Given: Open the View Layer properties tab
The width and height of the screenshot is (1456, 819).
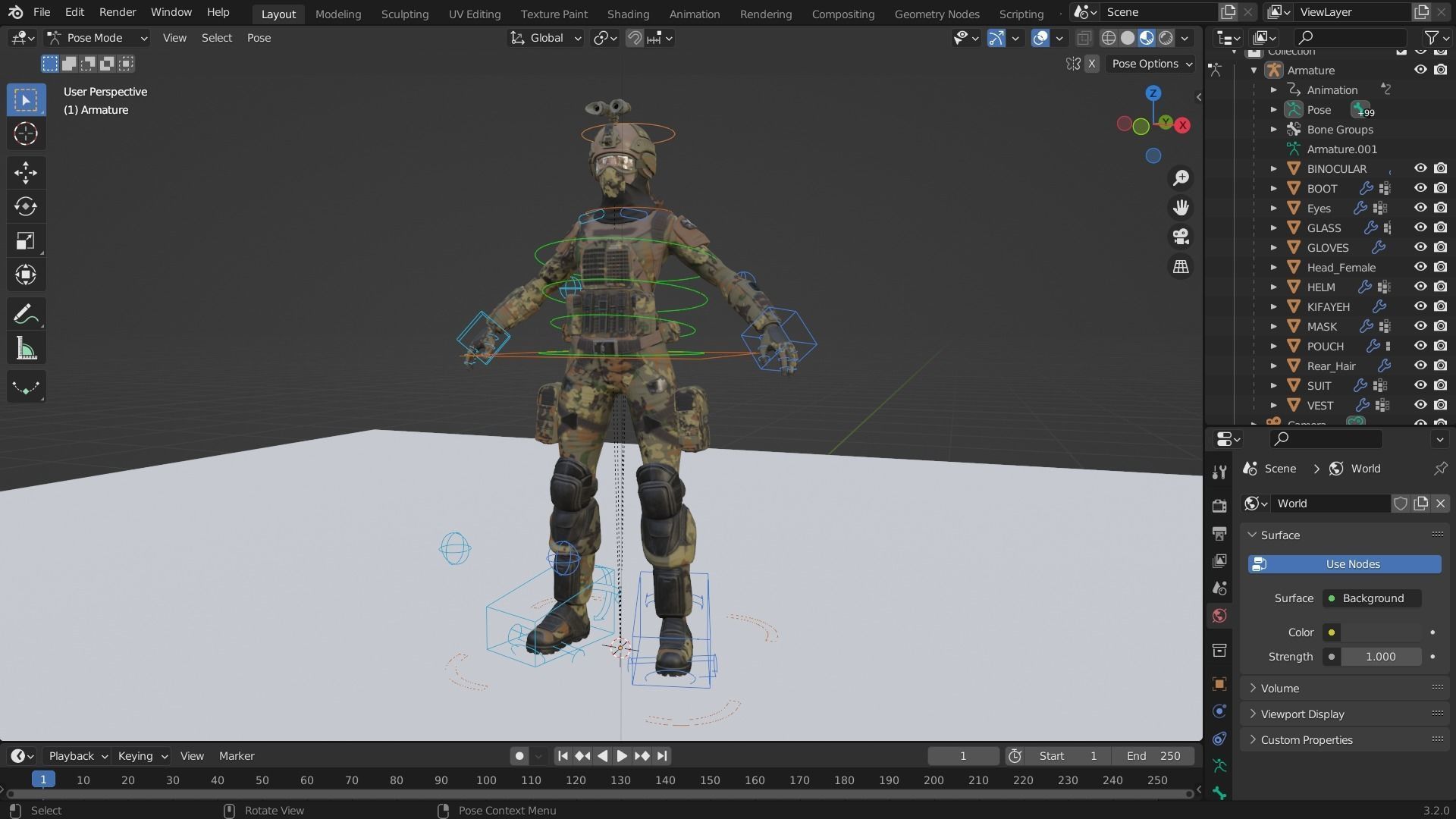Looking at the screenshot, I should tap(1219, 561).
